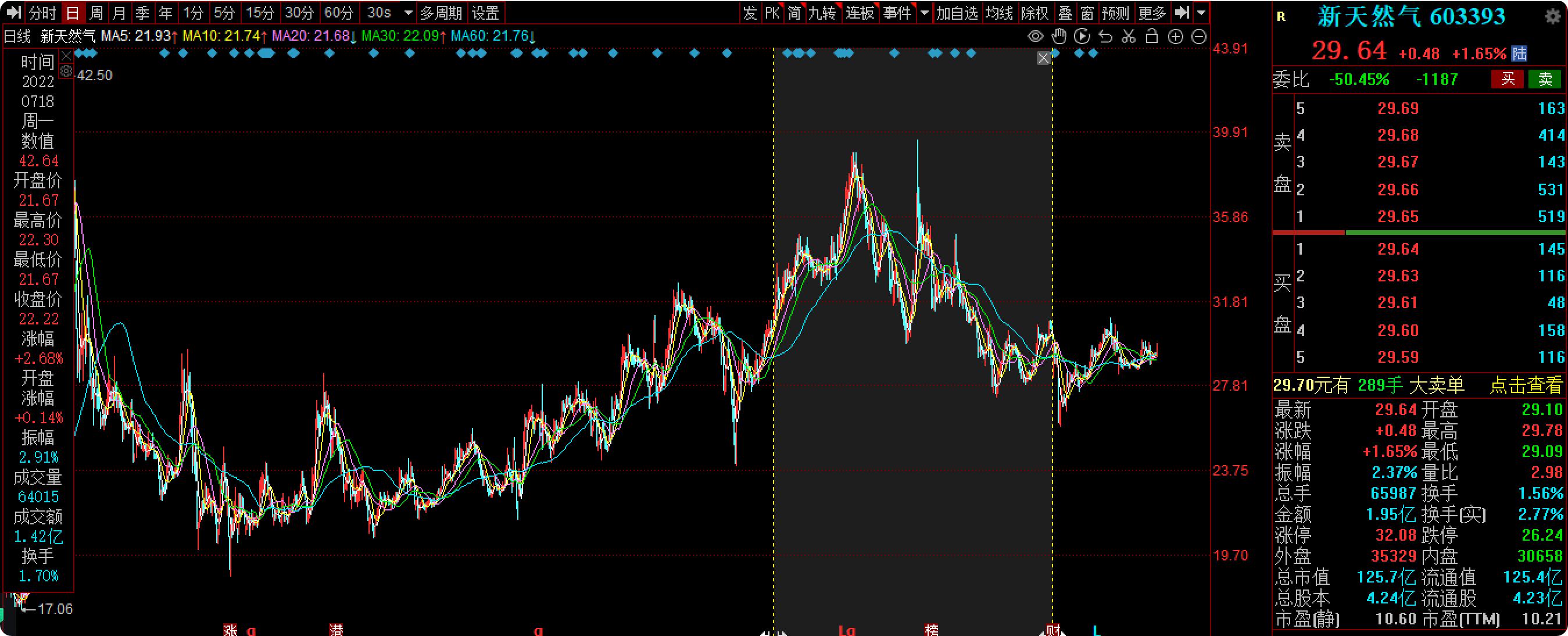Screen dimensions: 1568x636
Task: Toggle the 均线 moving average display
Action: tap(999, 13)
